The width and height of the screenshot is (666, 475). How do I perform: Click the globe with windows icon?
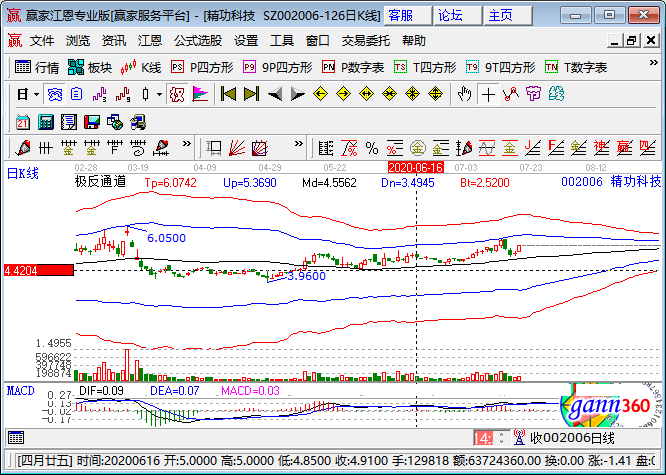(x=114, y=122)
